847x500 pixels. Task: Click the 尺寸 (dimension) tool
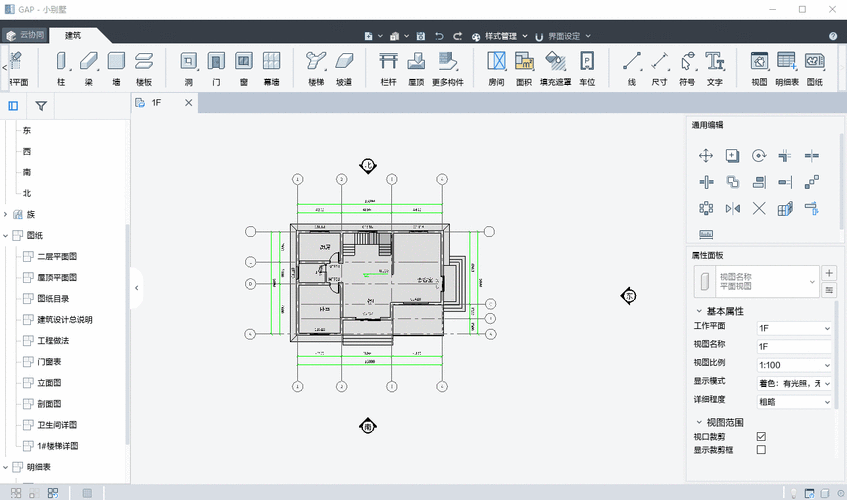pos(659,66)
